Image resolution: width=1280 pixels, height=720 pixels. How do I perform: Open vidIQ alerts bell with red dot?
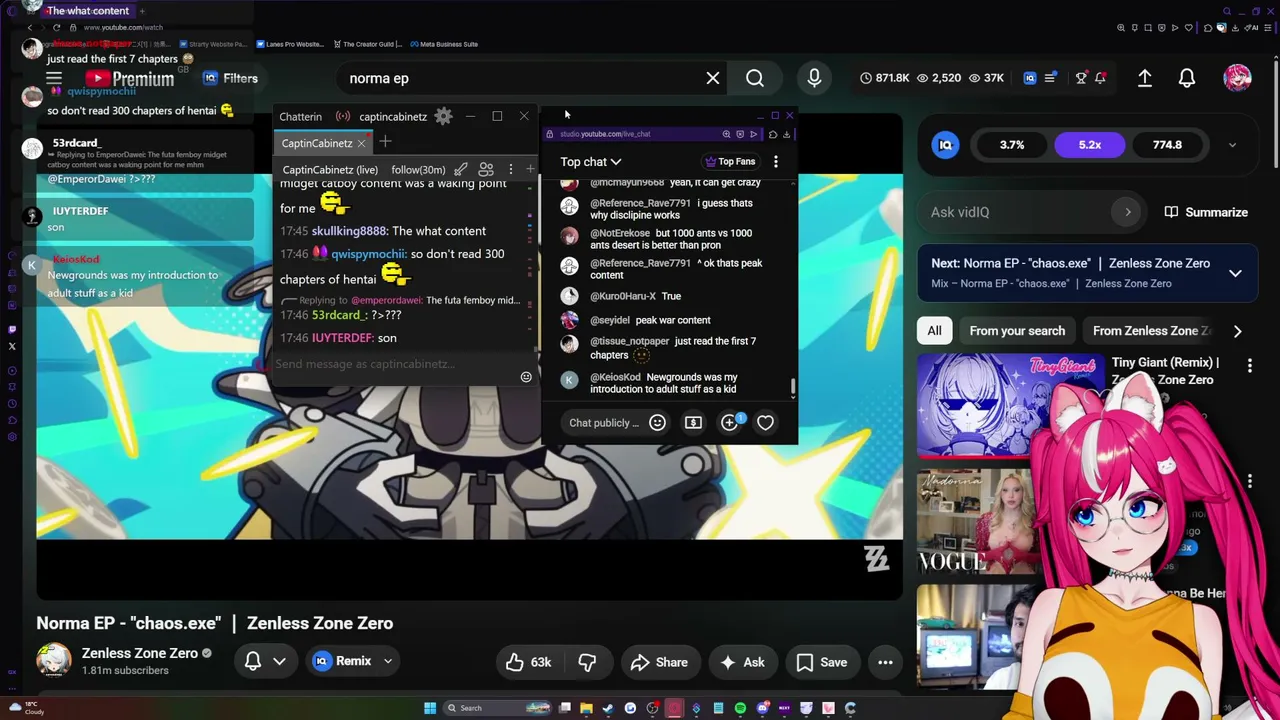(1100, 78)
